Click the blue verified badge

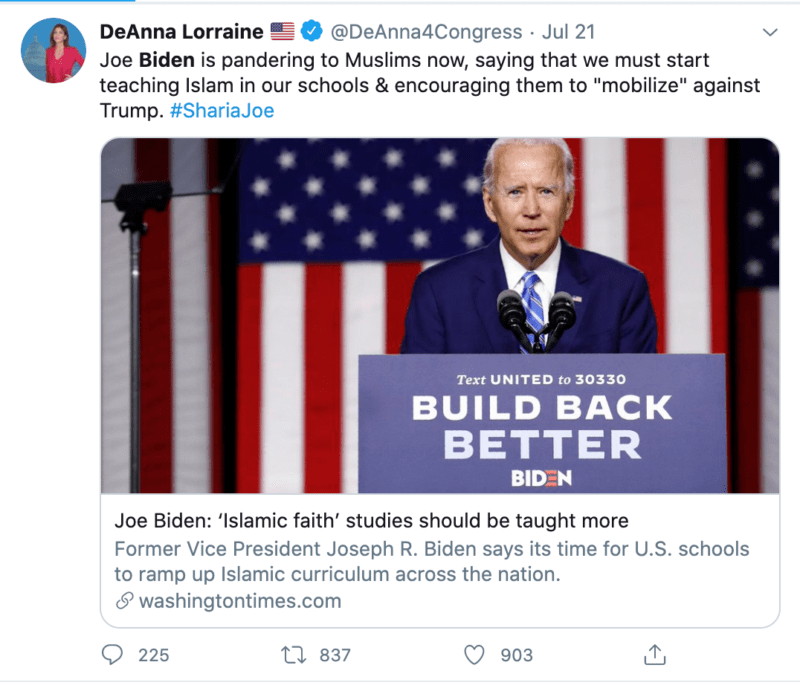[x=311, y=33]
